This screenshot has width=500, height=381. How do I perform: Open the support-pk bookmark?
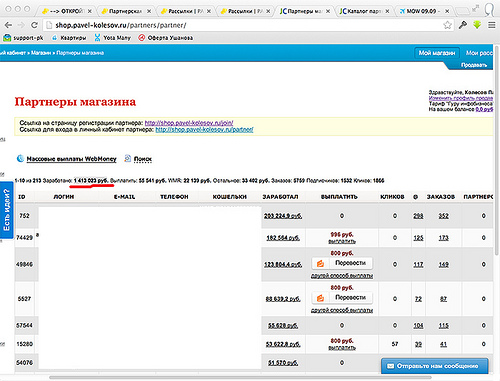coord(23,38)
